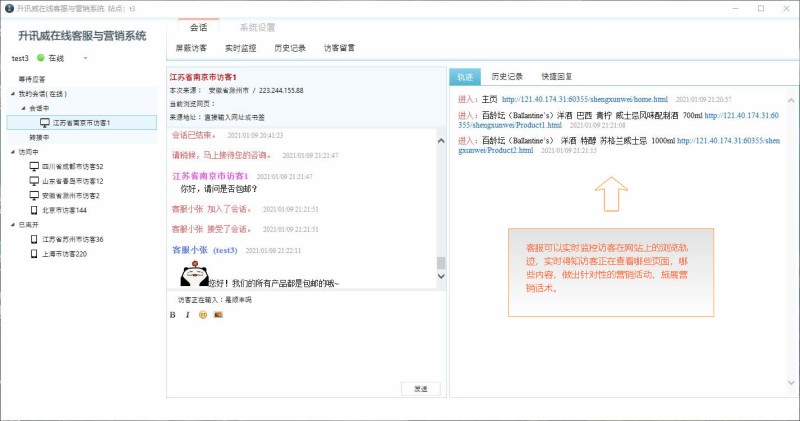Select visitor 北京市访客144

pyautogui.click(x=64, y=210)
